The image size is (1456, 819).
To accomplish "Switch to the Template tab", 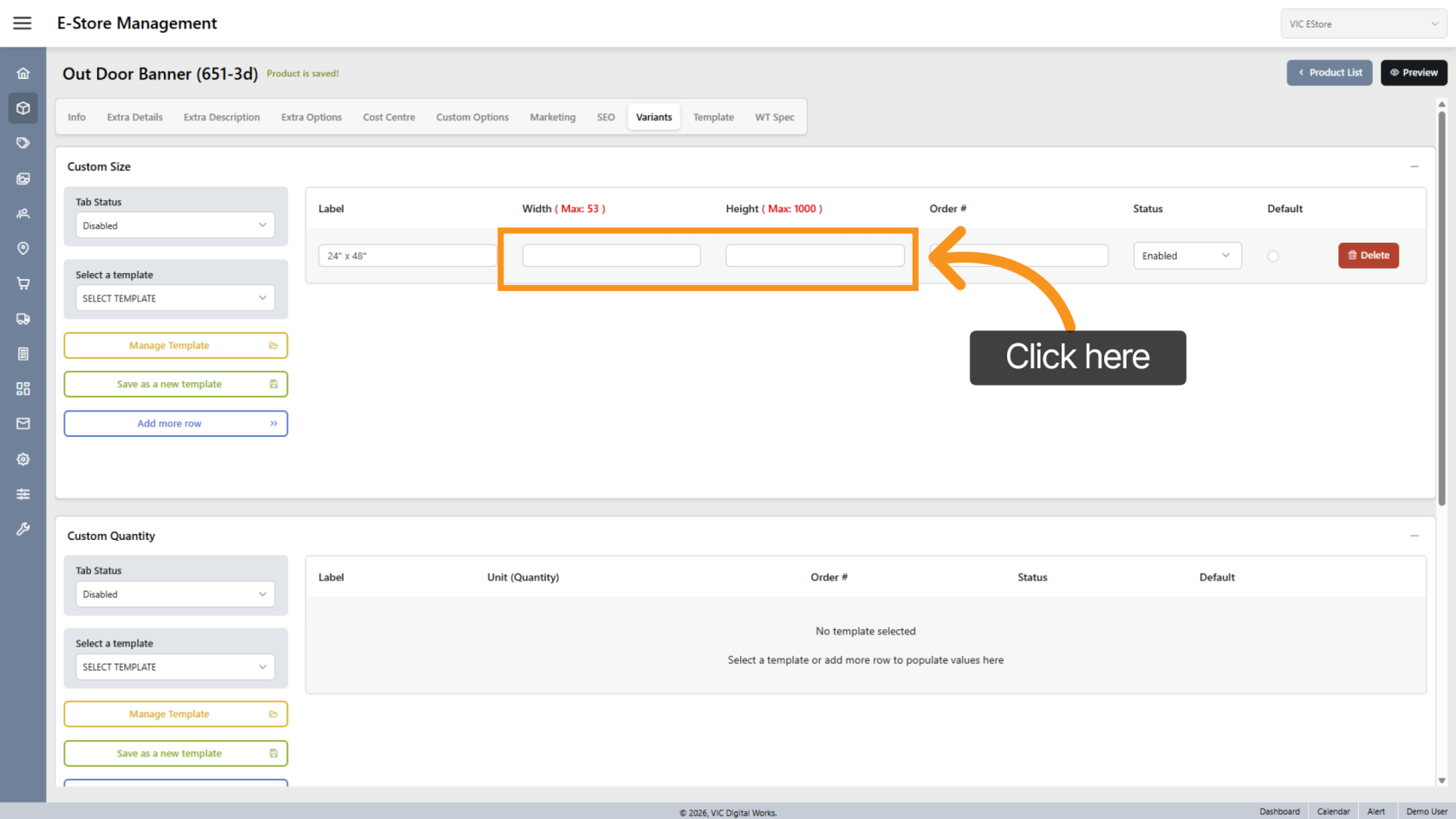I will coord(712,117).
